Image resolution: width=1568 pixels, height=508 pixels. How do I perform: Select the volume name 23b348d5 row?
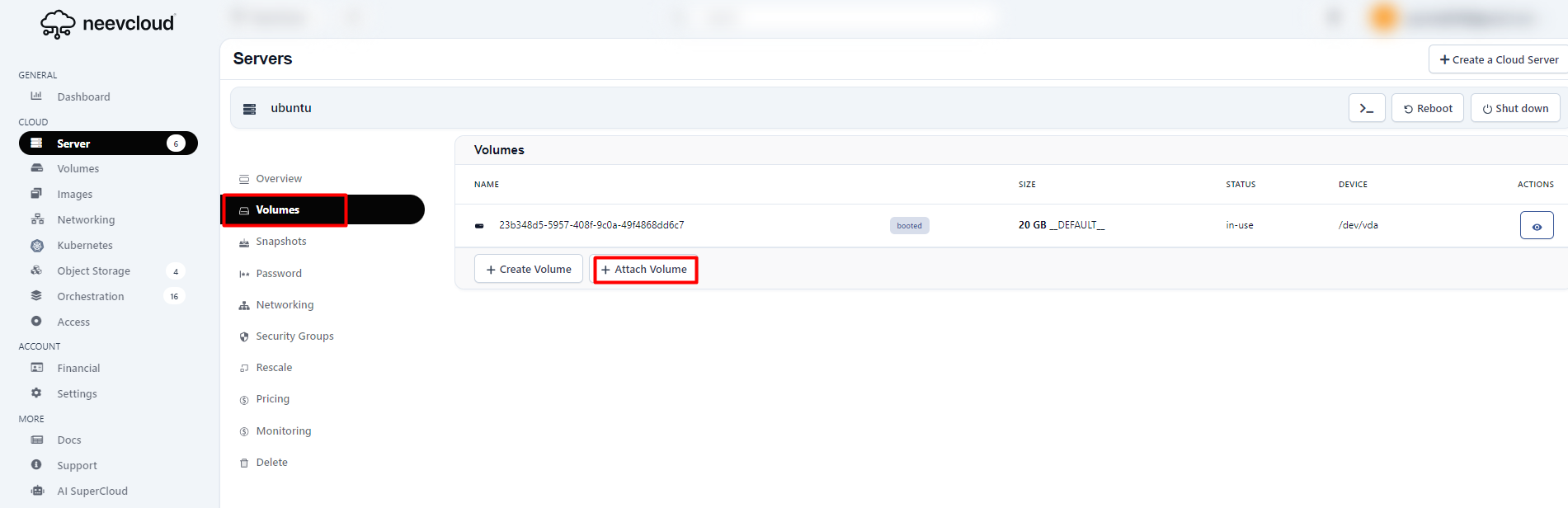tap(591, 225)
